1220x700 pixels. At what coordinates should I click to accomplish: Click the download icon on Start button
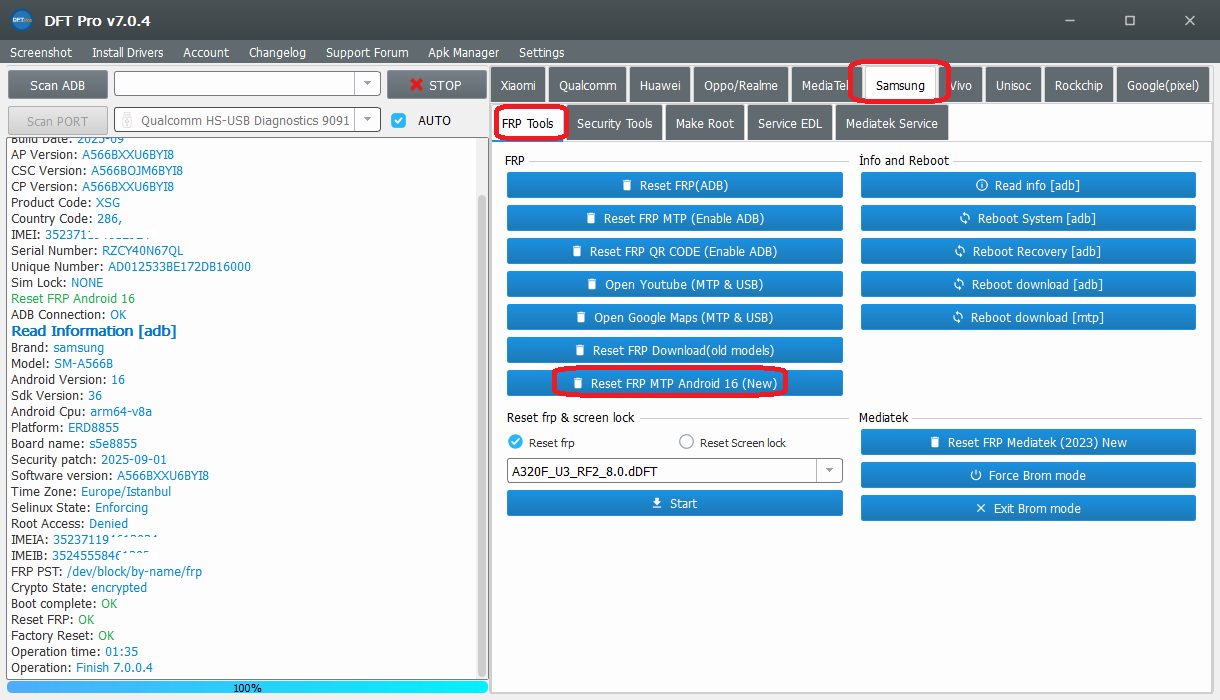coord(657,503)
